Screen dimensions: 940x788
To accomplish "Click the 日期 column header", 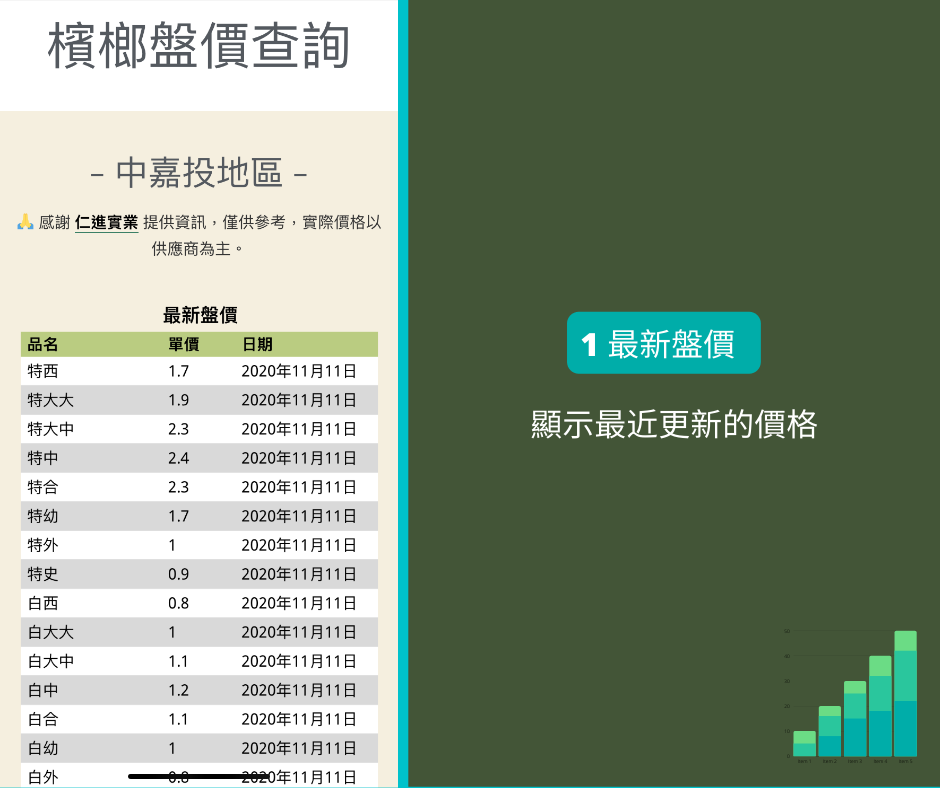I will pos(257,344).
